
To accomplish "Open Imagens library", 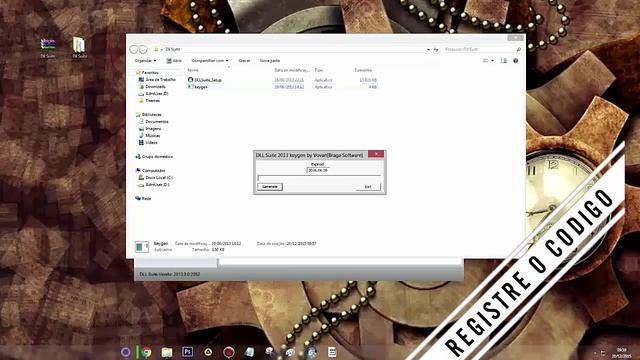I will pos(153,129).
